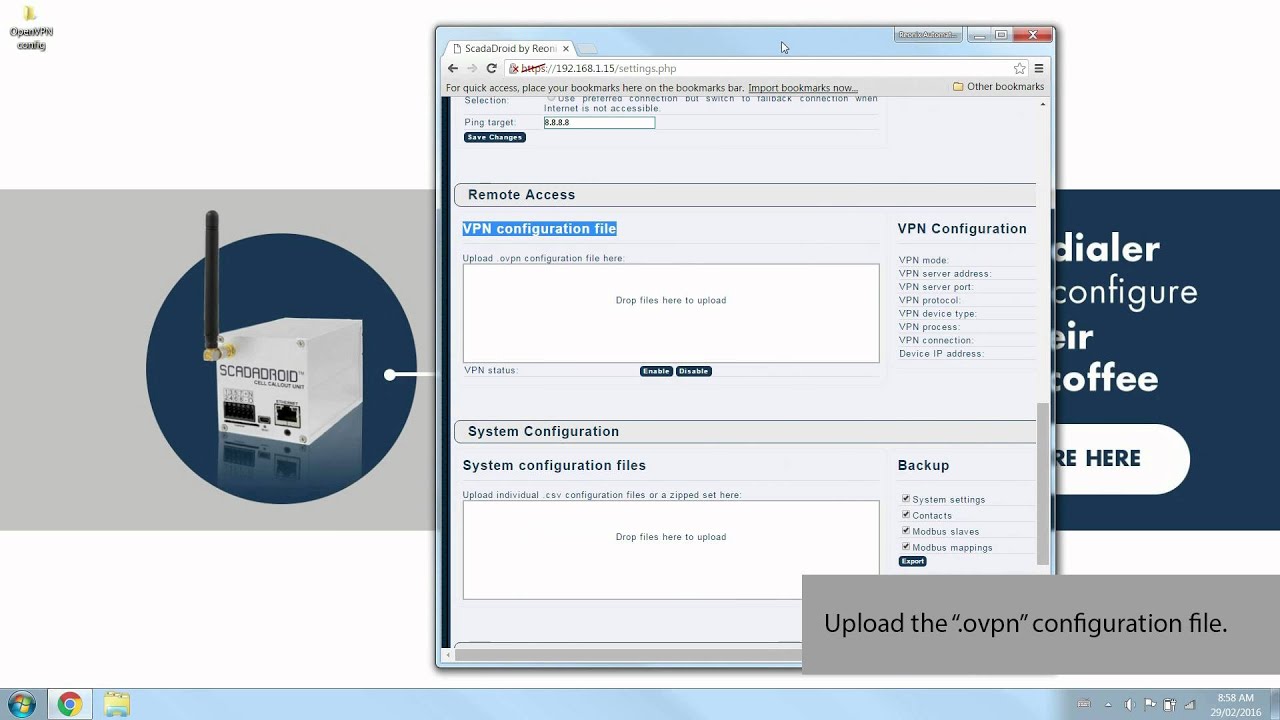Show hidden system tray icons
Viewport: 1280px width, 720px height.
(x=1108, y=704)
